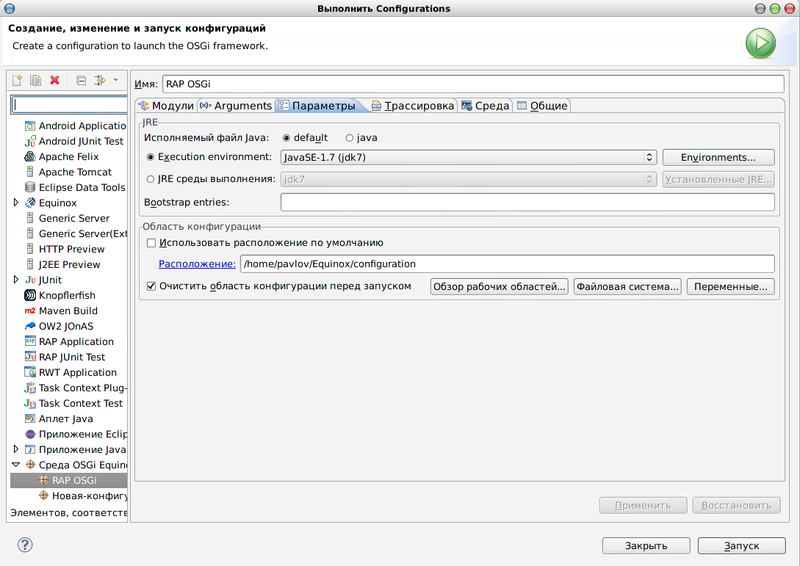Click the RAP JUnit Test icon
The image size is (800, 566).
(30, 357)
